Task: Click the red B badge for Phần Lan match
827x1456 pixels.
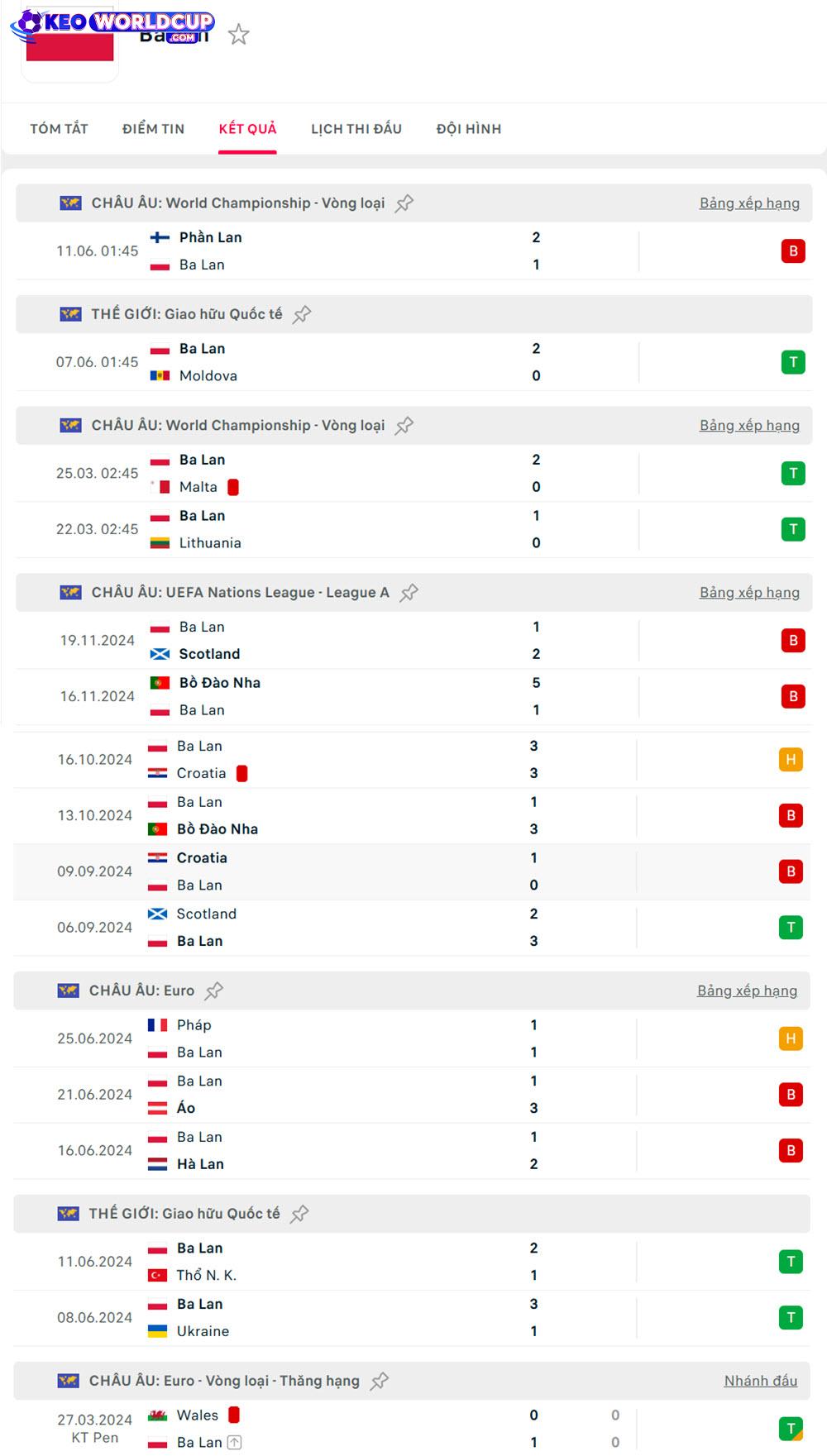Action: [x=793, y=251]
